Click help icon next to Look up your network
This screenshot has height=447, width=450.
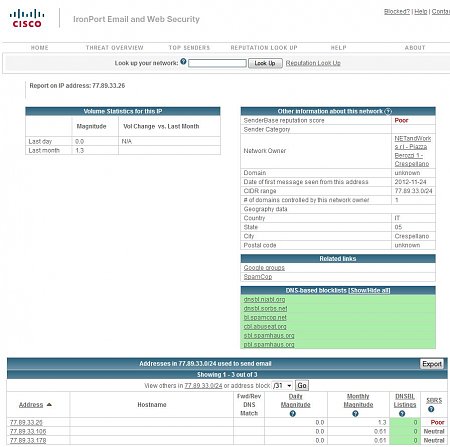point(183,61)
